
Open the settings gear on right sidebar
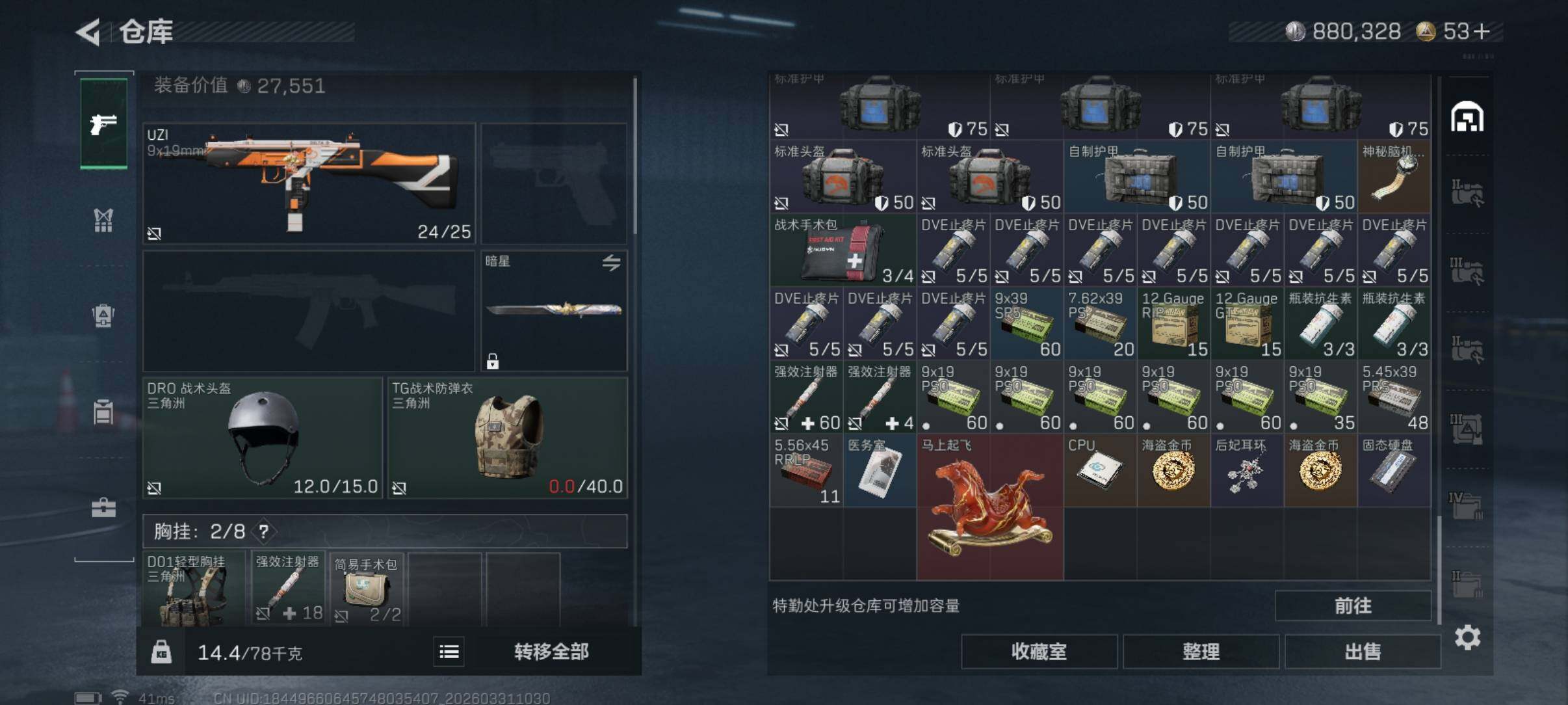pos(1467,637)
